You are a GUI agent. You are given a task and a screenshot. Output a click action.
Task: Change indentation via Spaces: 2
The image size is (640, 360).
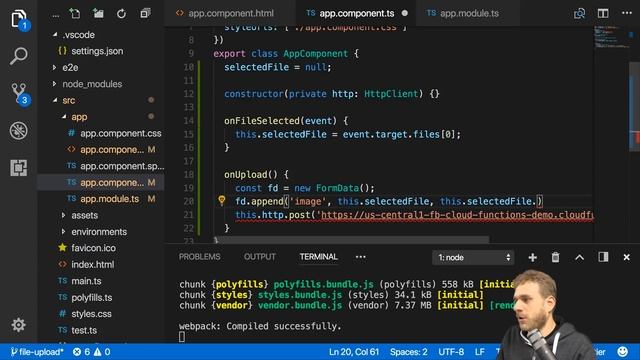tap(409, 351)
